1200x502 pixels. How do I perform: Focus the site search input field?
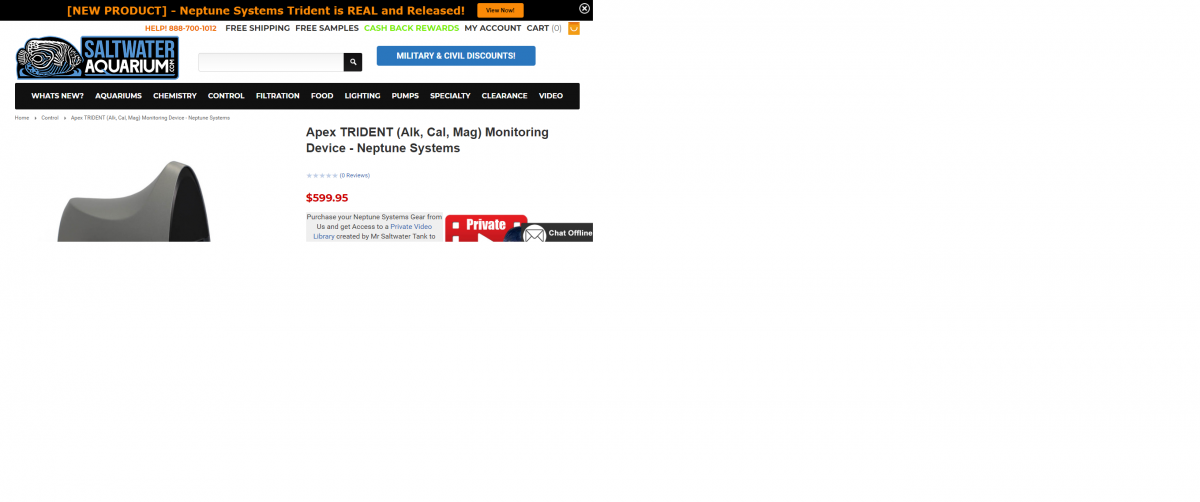[271, 62]
